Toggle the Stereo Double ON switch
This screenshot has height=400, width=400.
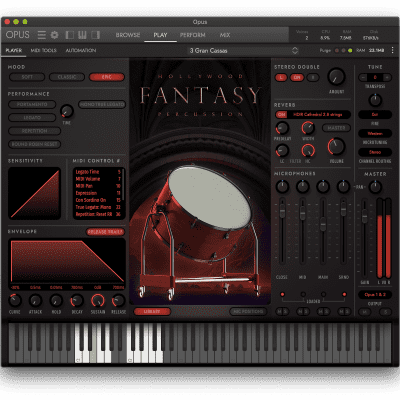pyautogui.click(x=297, y=78)
